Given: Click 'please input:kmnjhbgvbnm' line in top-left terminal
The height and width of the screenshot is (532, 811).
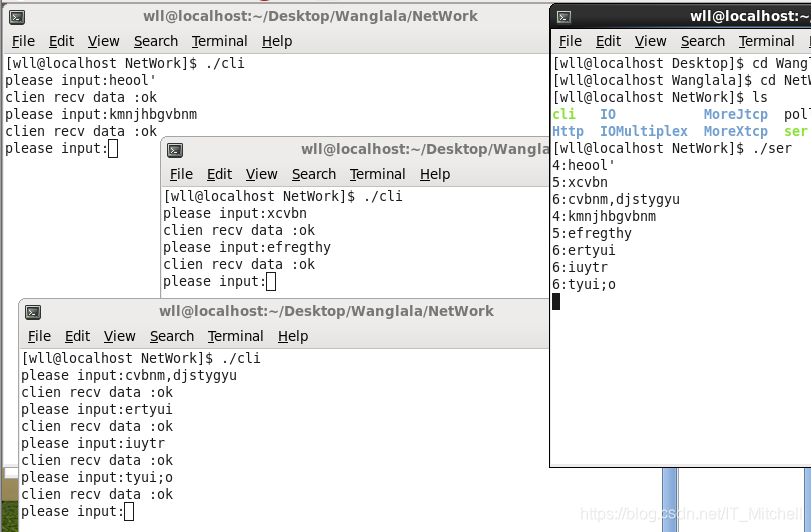Looking at the screenshot, I should point(101,114).
